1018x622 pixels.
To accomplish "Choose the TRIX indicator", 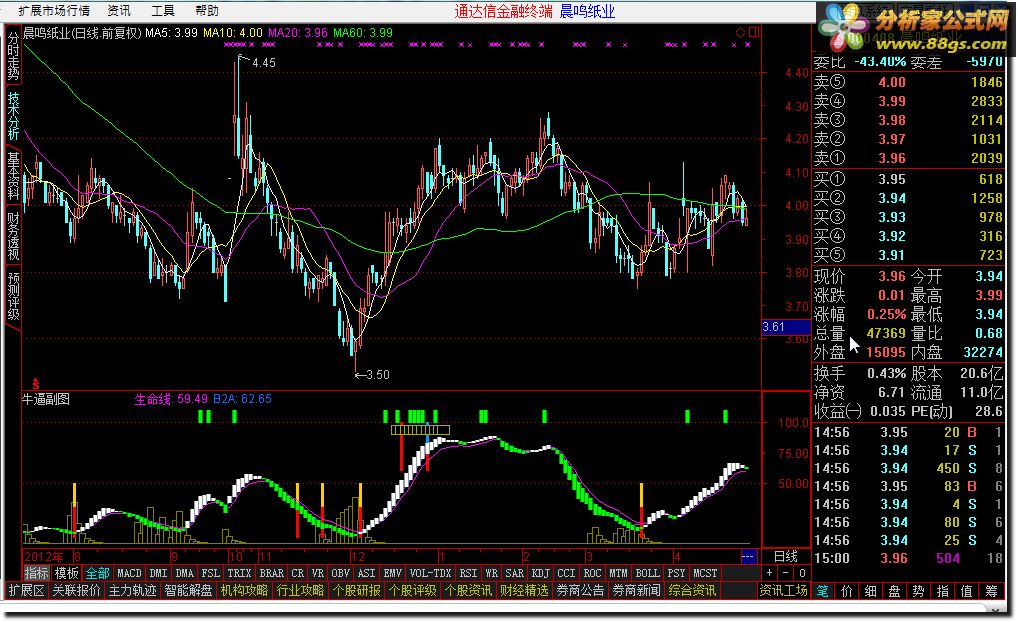I will point(239,573).
